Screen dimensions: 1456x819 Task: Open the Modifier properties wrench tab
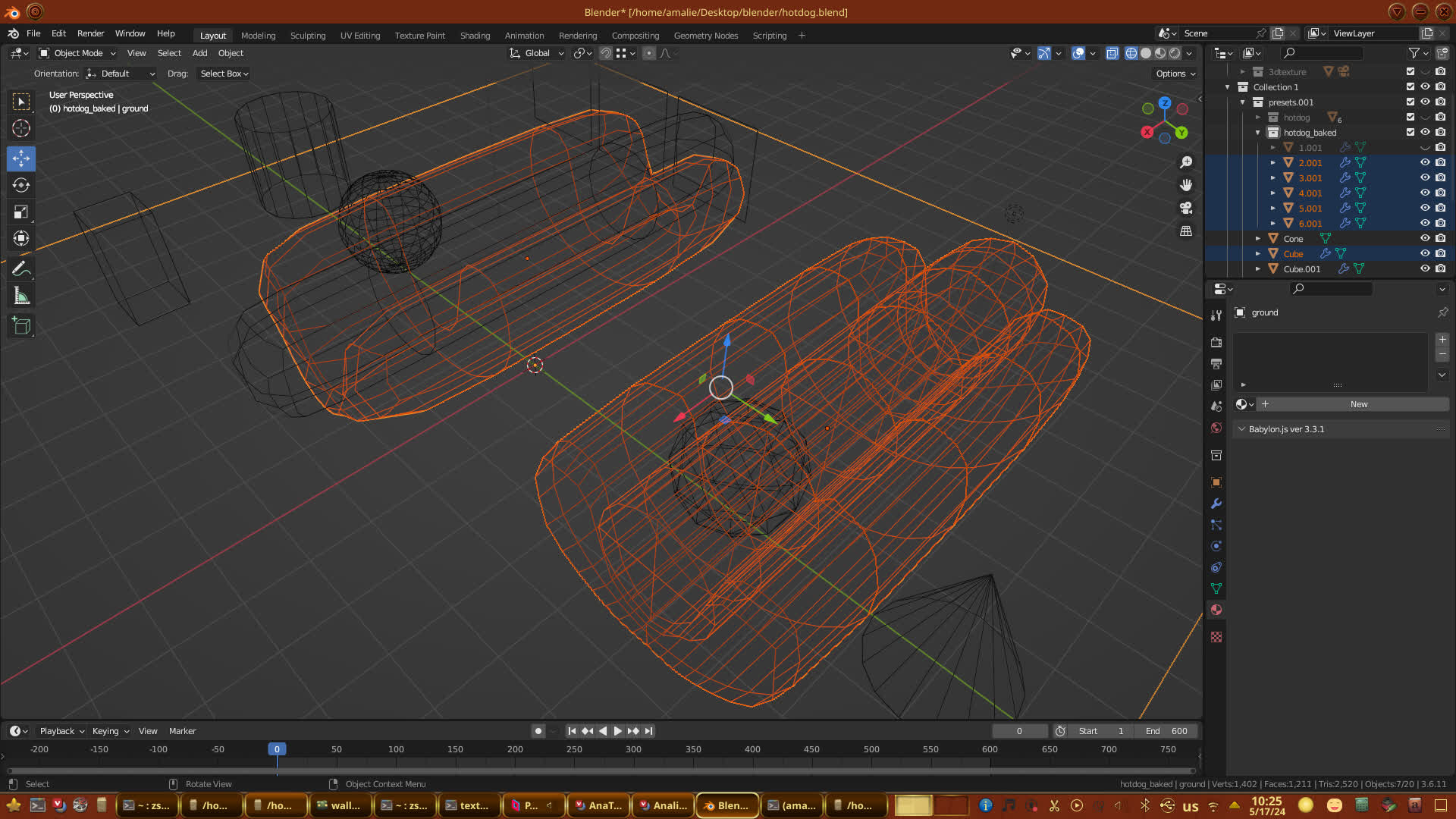pos(1216,504)
